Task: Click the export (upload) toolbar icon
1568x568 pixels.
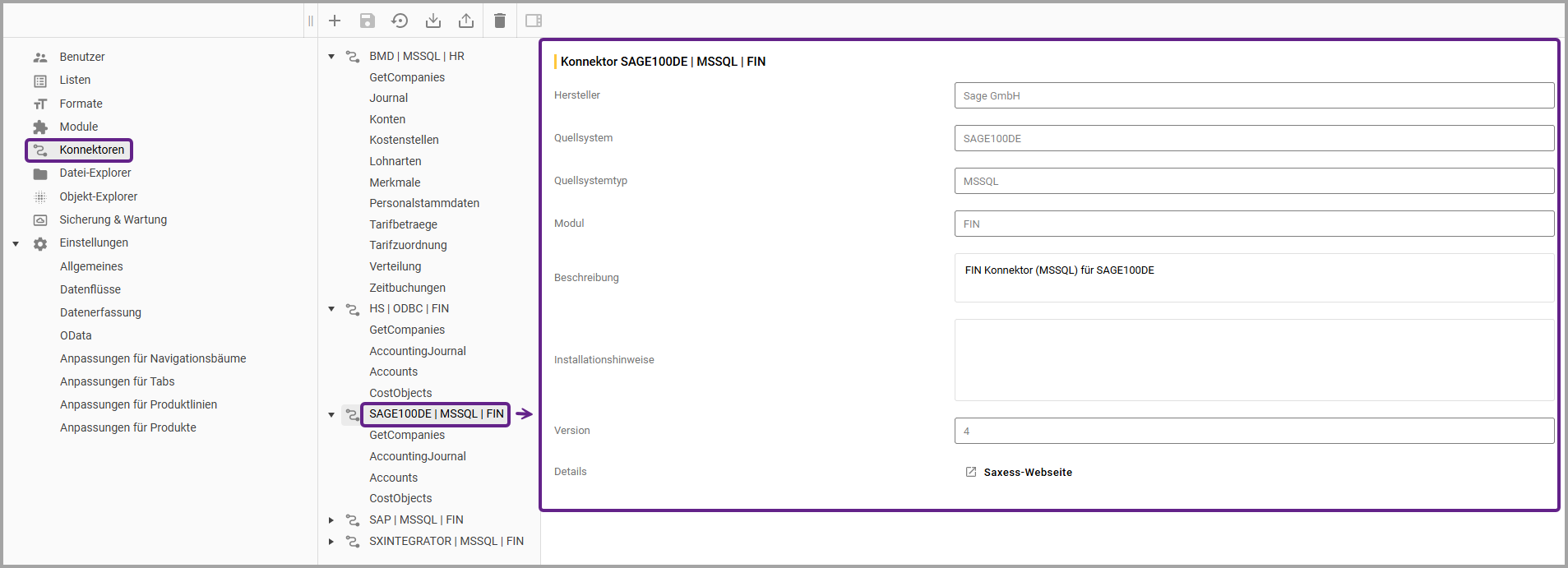Action: click(x=466, y=21)
